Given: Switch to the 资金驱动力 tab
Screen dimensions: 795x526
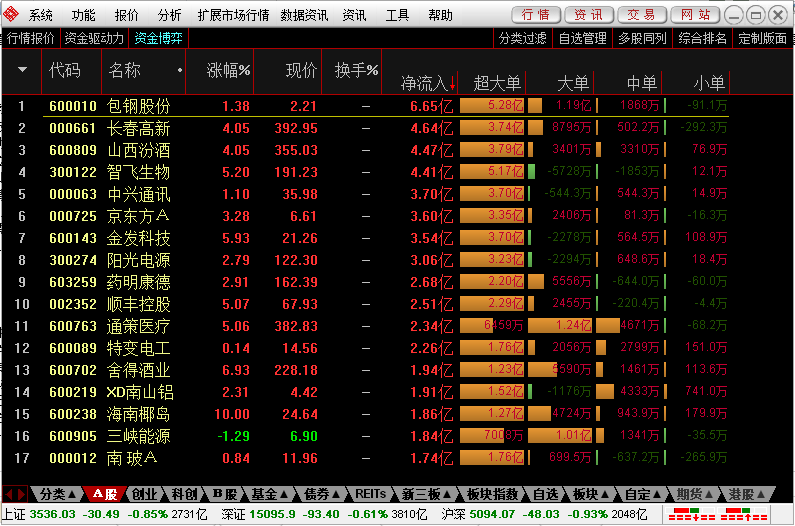Looking at the screenshot, I should pyautogui.click(x=94, y=39).
